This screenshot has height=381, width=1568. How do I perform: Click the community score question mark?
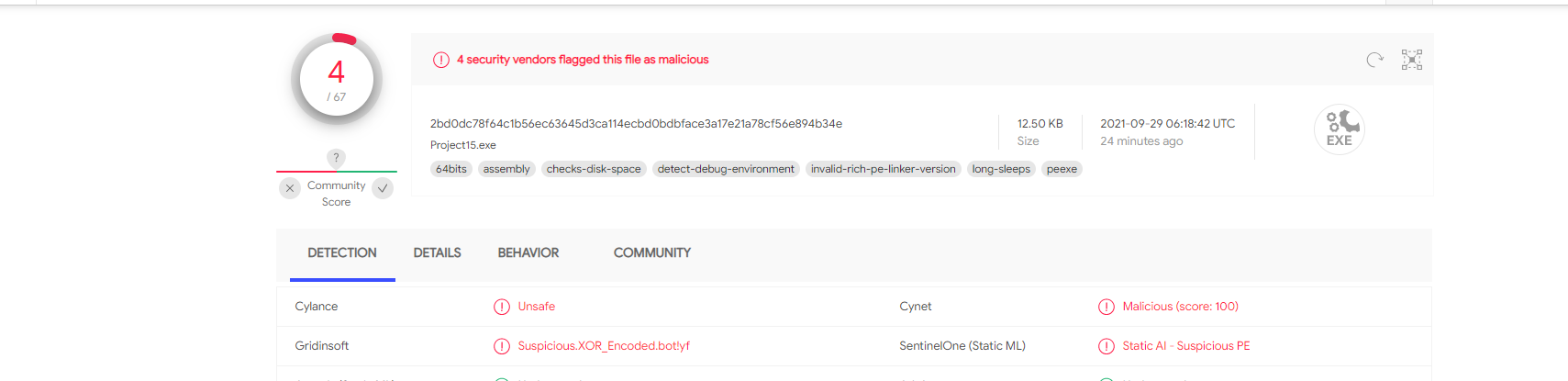(336, 158)
